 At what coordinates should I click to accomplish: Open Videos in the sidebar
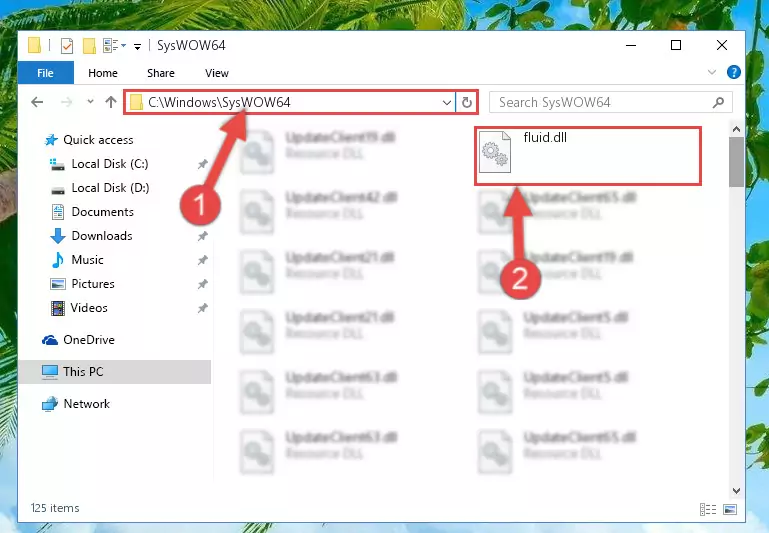tap(79, 308)
